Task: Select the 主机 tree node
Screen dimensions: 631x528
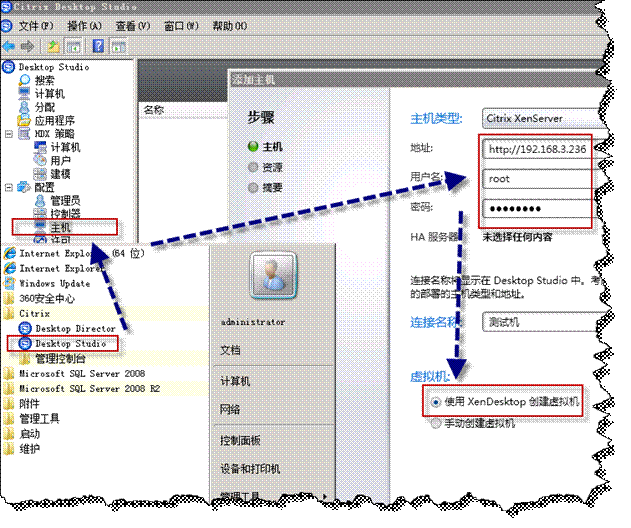Action: [60, 227]
